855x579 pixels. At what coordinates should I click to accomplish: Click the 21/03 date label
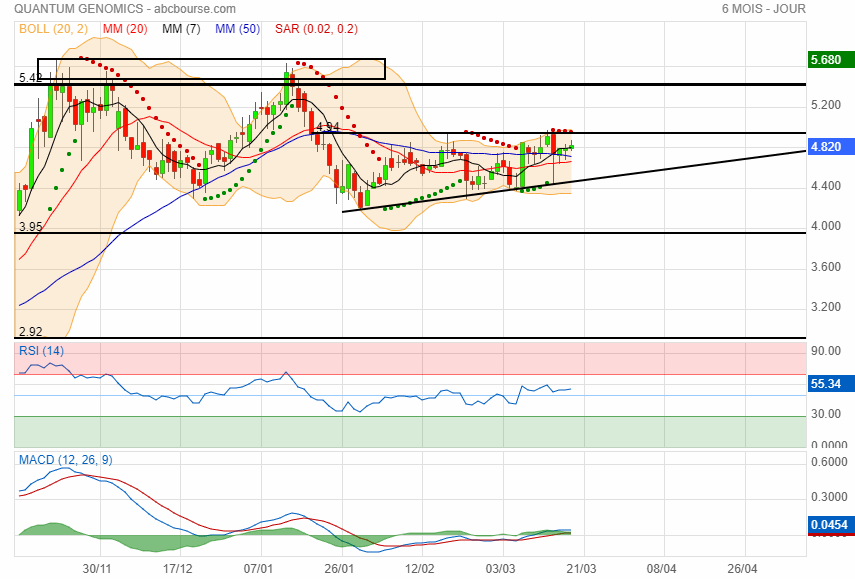click(581, 569)
